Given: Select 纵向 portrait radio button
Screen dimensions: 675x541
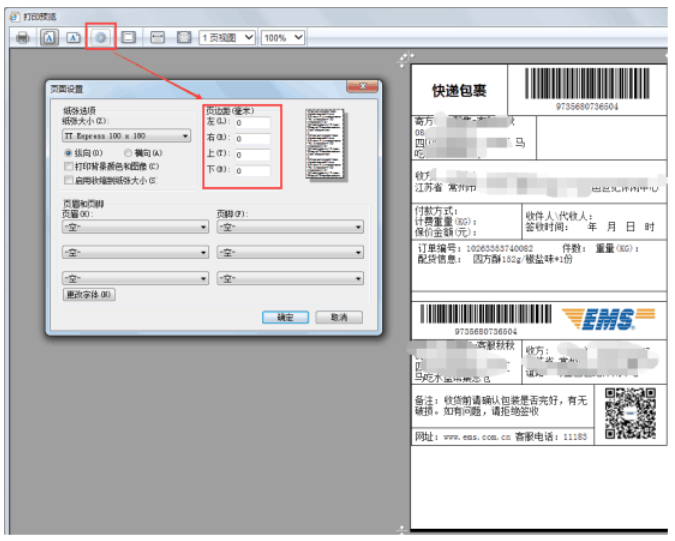Looking at the screenshot, I should coord(67,152).
